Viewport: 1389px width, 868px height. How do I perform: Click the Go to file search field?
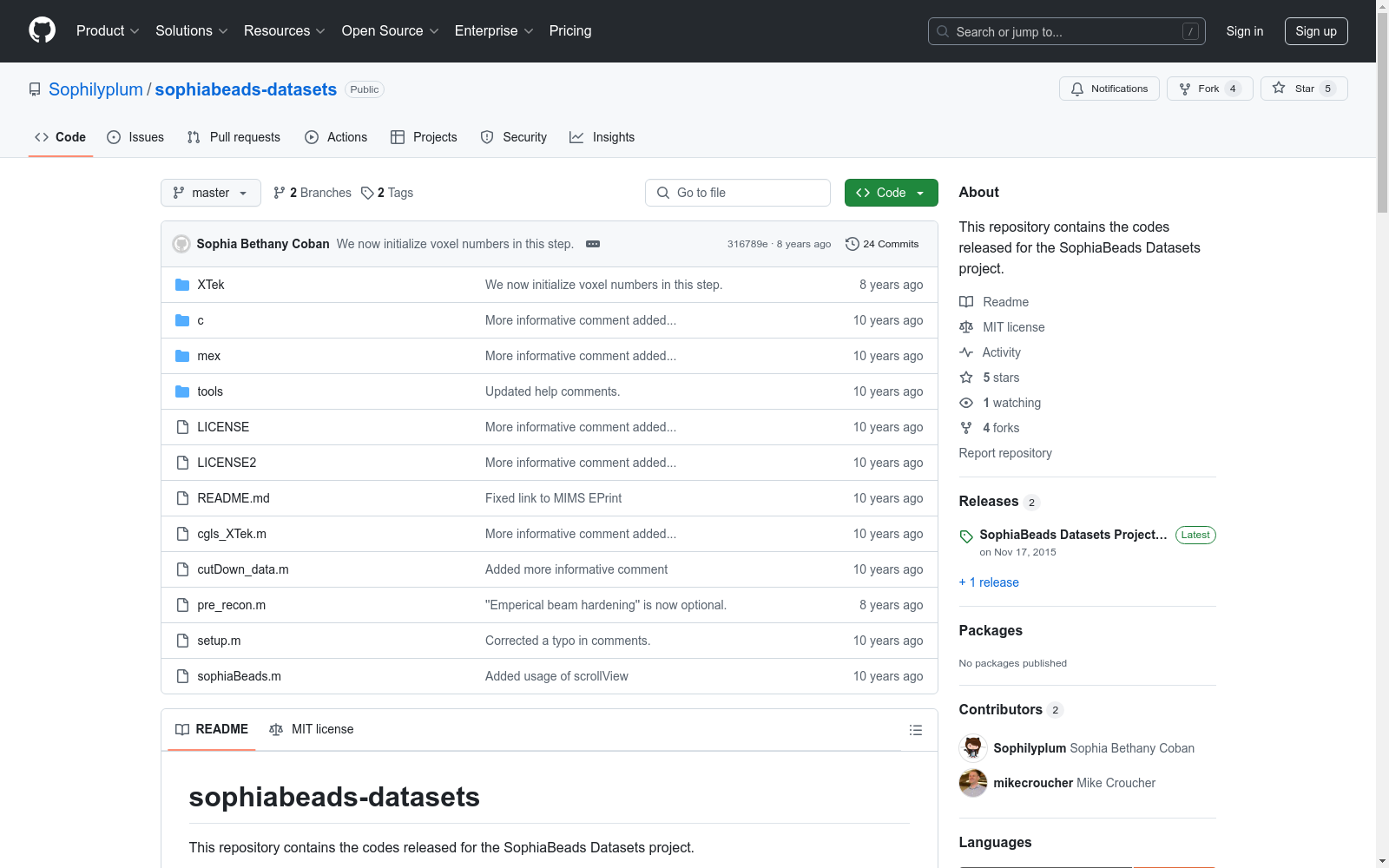click(738, 193)
